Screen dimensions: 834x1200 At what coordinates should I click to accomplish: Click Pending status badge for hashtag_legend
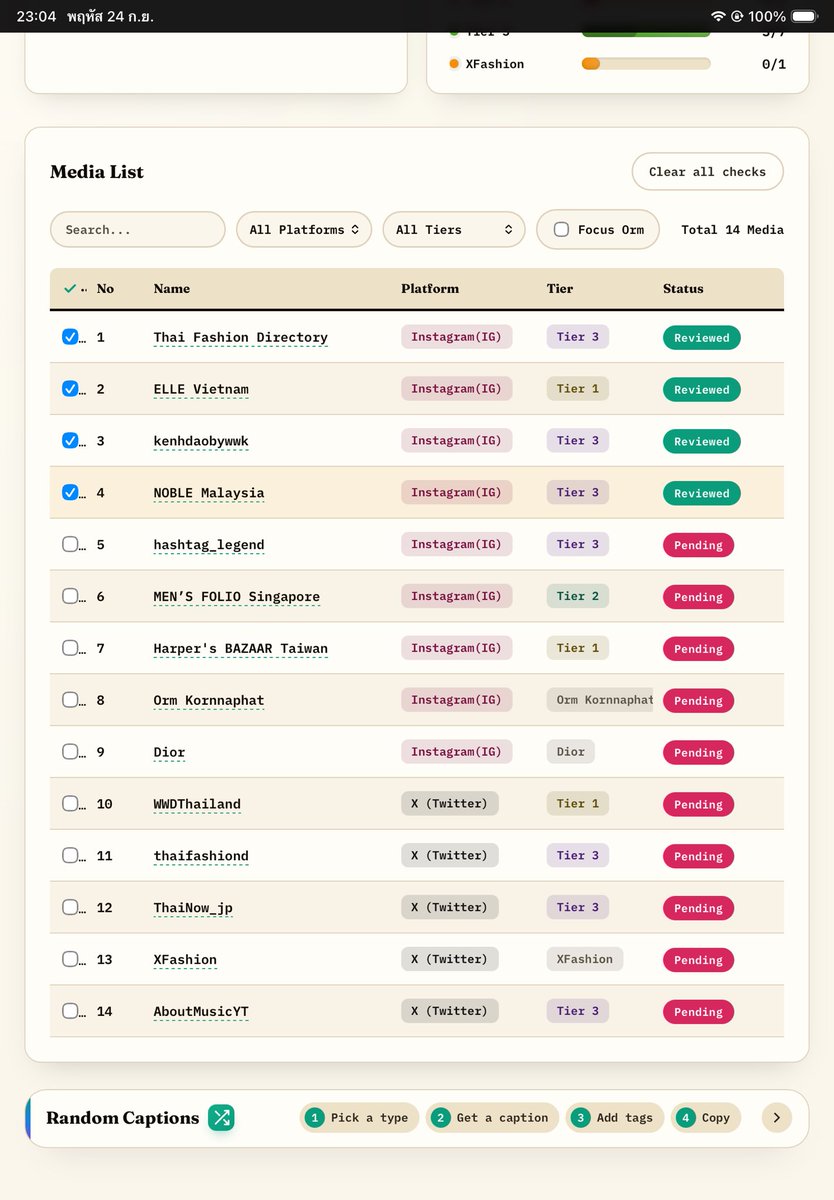click(x=698, y=546)
